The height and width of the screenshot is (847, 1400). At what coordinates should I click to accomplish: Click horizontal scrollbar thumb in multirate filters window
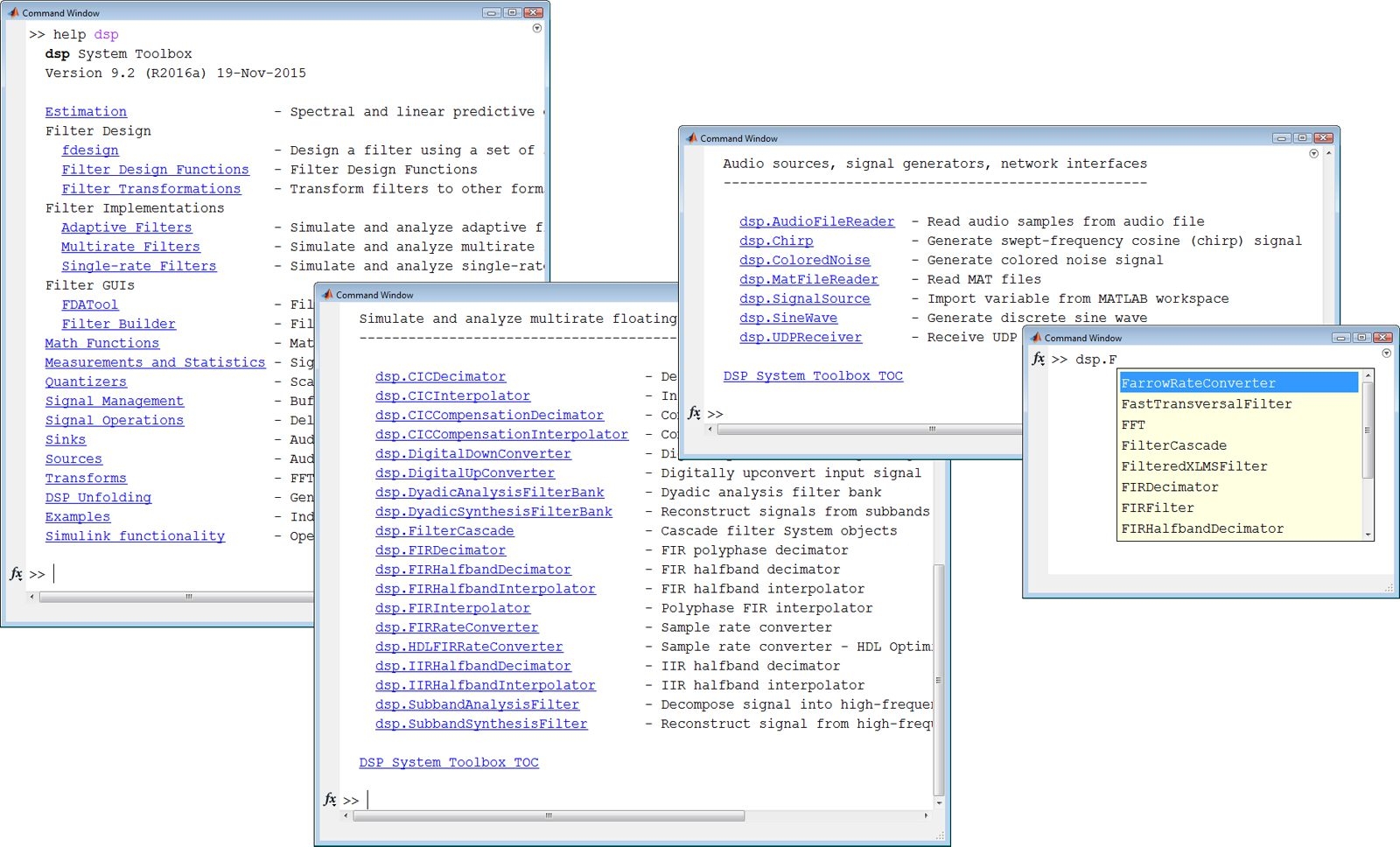point(548,815)
